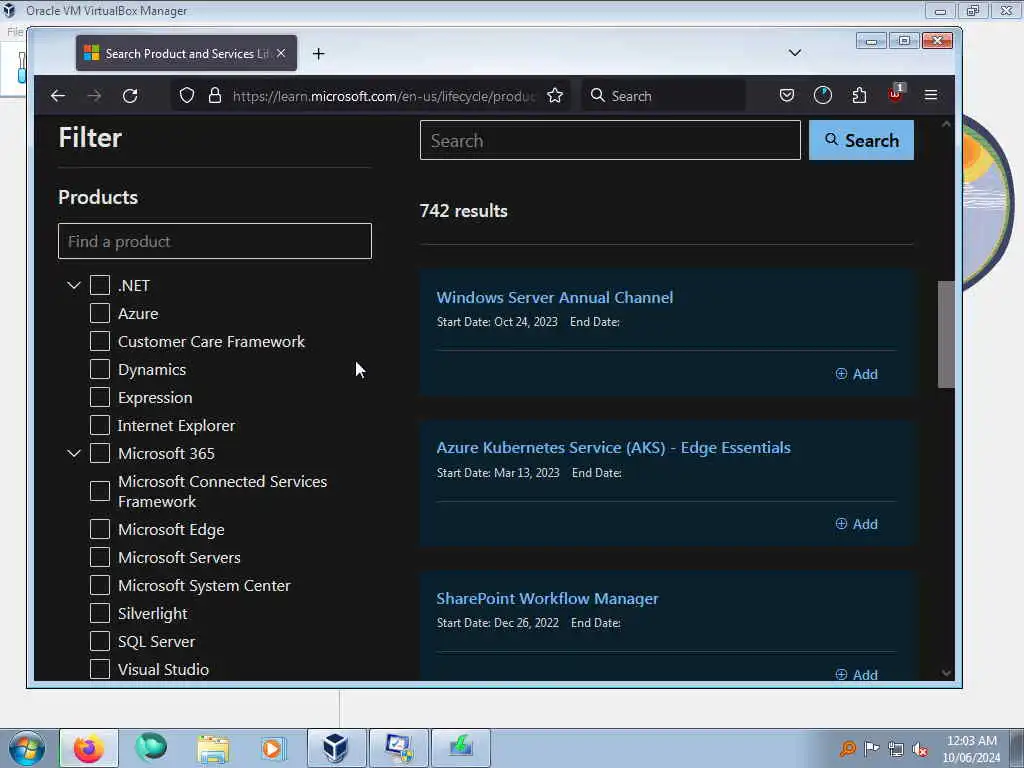Viewport: 1024px width, 768px height.
Task: Click the page vertical scrollbar thumb
Action: pyautogui.click(x=946, y=334)
